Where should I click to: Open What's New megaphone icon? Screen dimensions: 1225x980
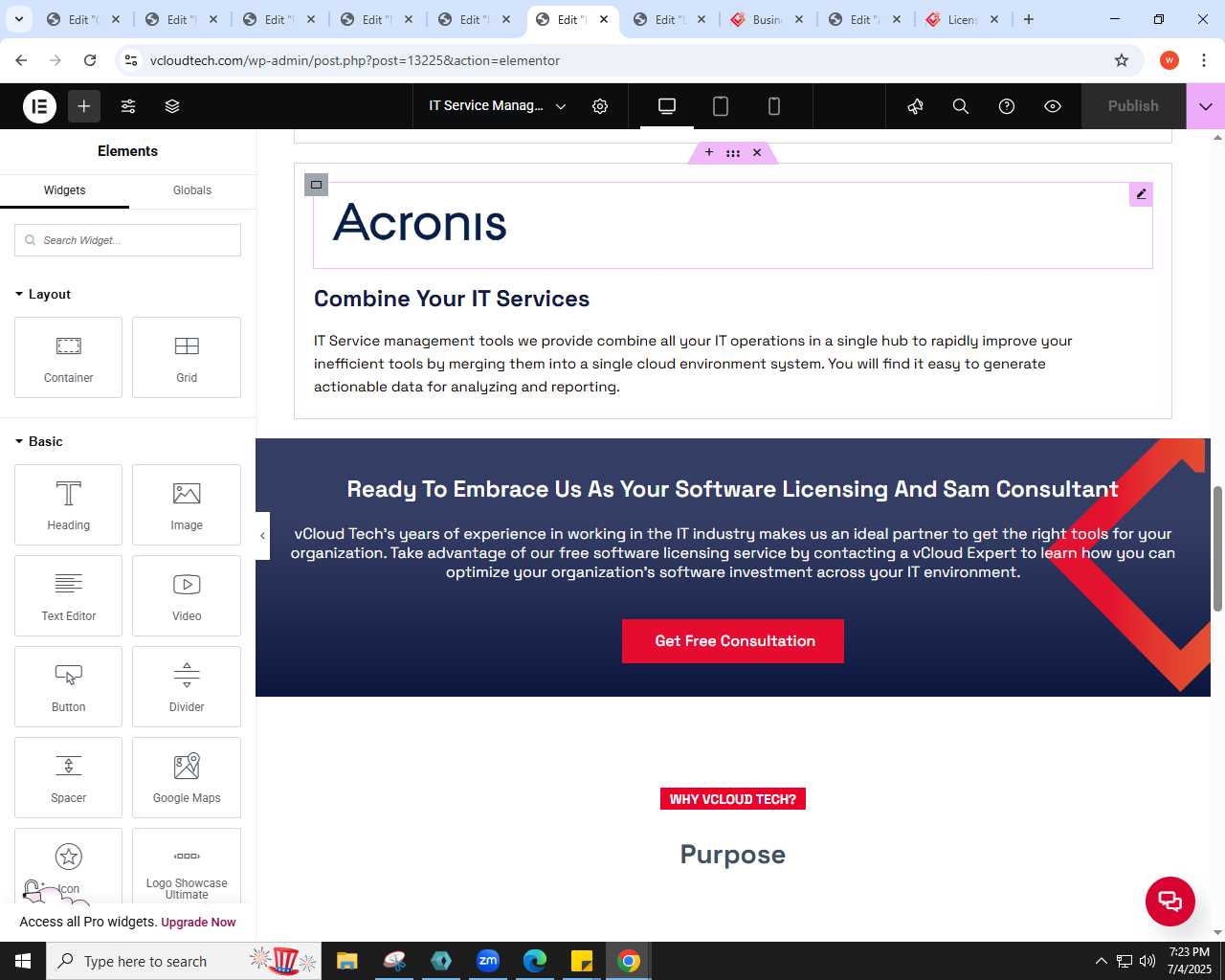coord(916,106)
